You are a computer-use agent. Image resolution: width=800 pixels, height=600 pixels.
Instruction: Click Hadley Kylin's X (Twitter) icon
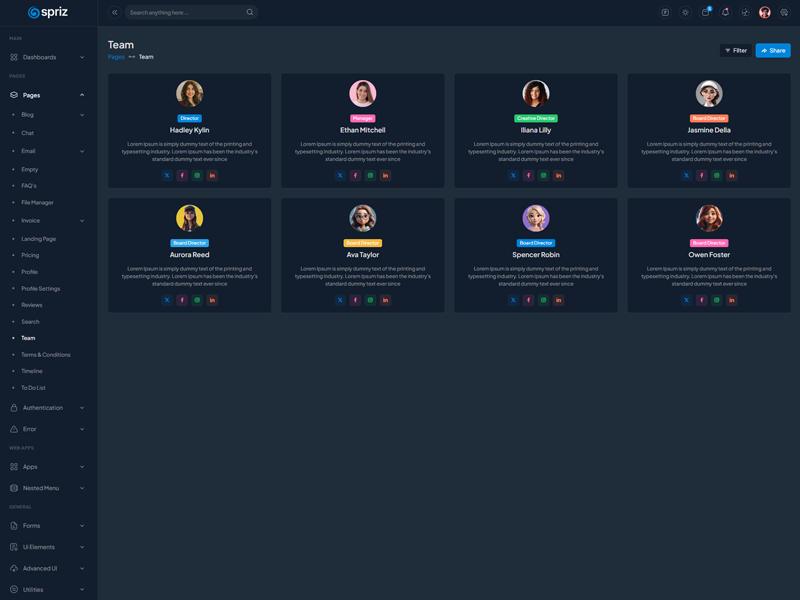[x=167, y=175]
